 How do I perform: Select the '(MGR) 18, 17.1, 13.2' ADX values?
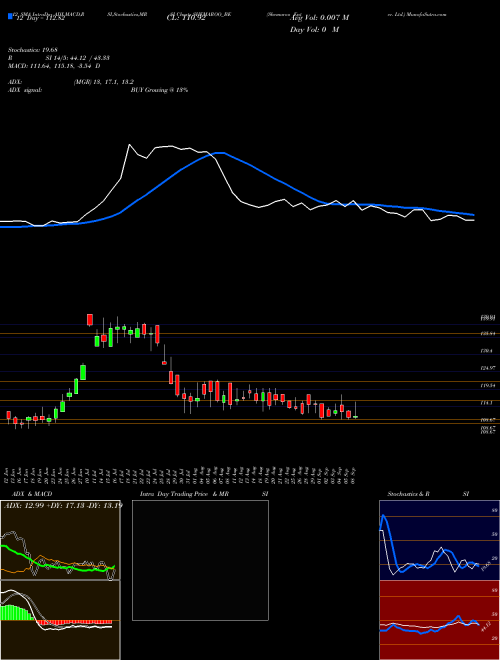104,82
